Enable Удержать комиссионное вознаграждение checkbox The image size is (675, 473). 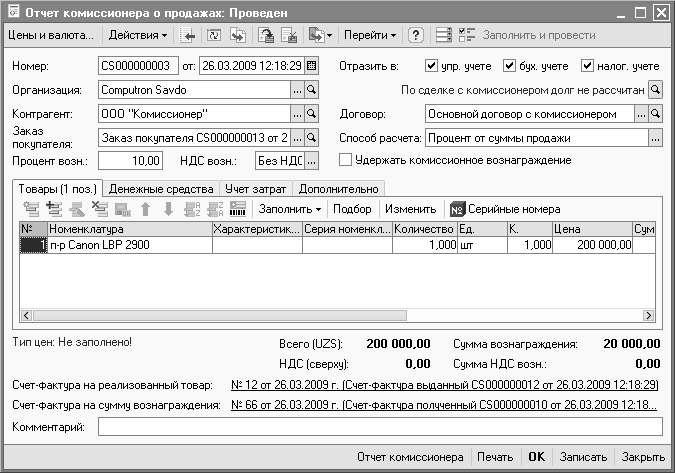(346, 160)
